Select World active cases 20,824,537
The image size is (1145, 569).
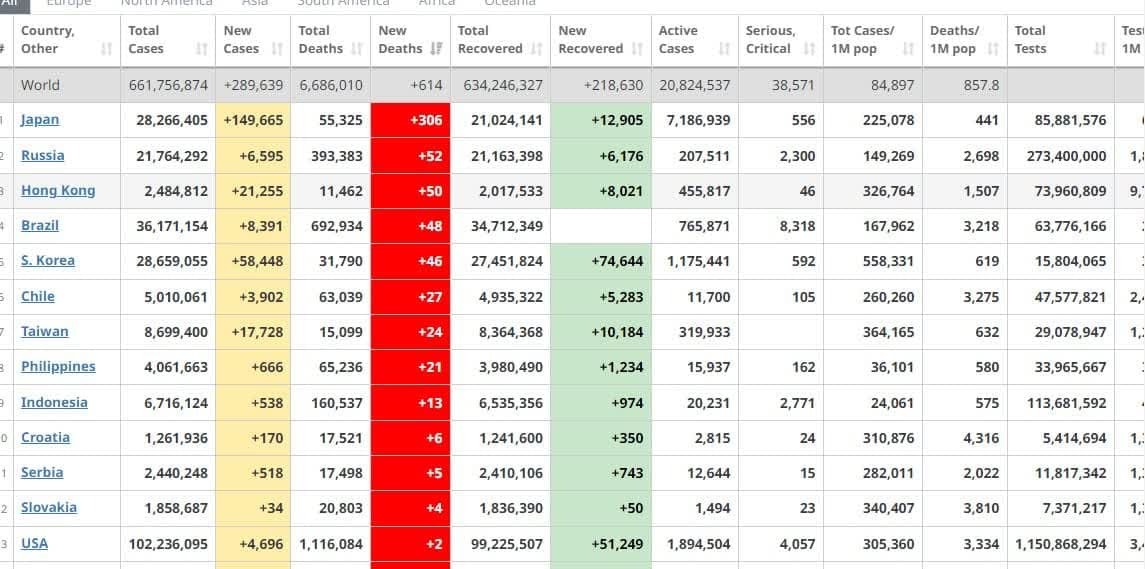(694, 85)
